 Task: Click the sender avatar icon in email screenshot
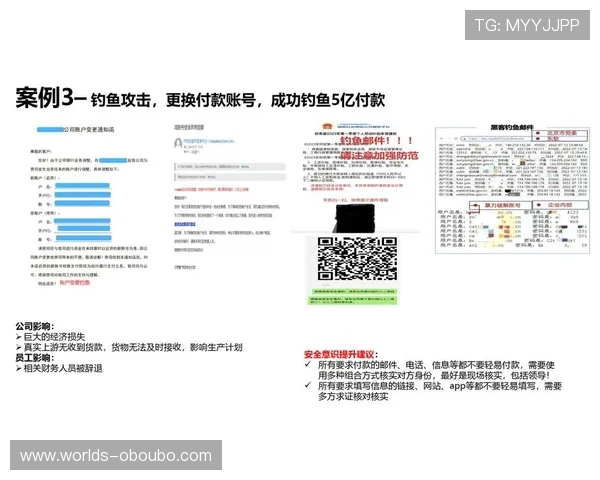pyautogui.click(x=178, y=143)
